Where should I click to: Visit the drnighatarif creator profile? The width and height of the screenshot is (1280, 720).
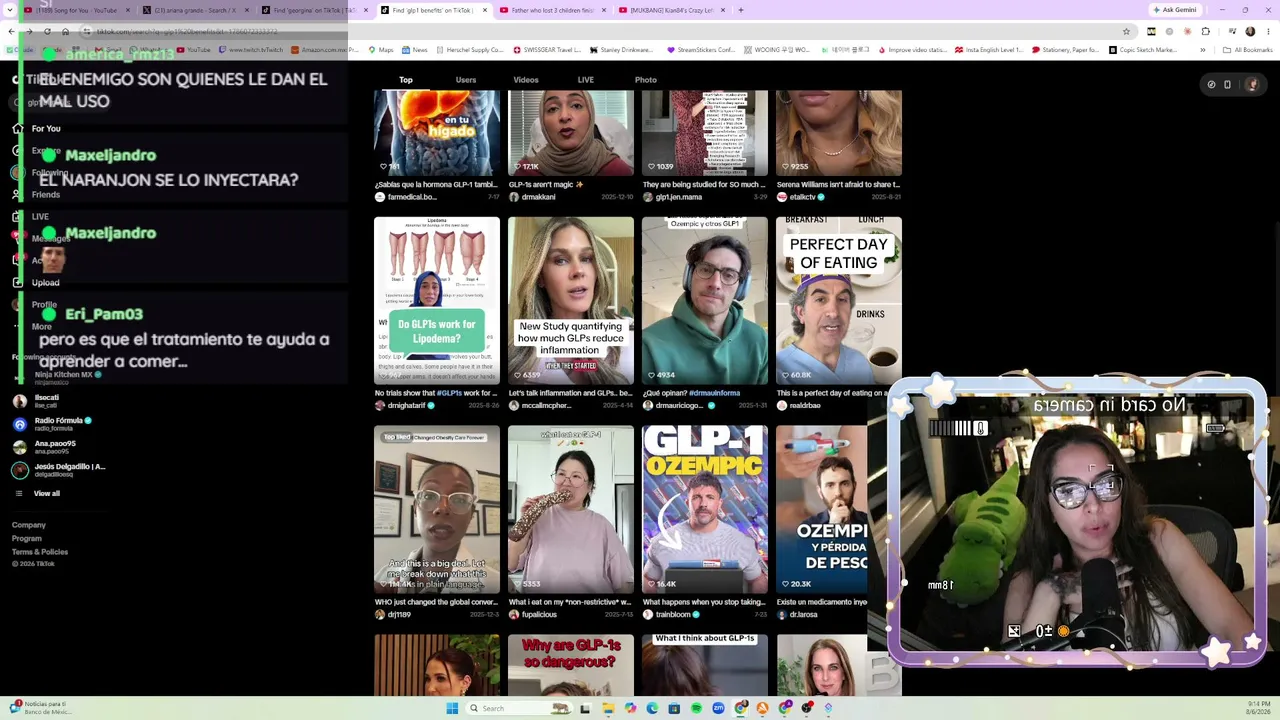[x=407, y=405]
